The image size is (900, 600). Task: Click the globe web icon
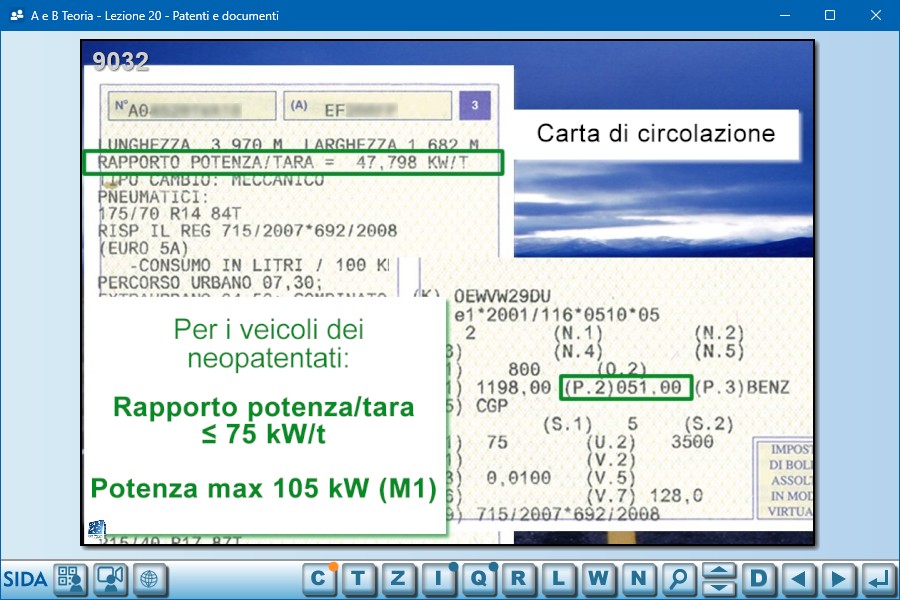[x=150, y=578]
